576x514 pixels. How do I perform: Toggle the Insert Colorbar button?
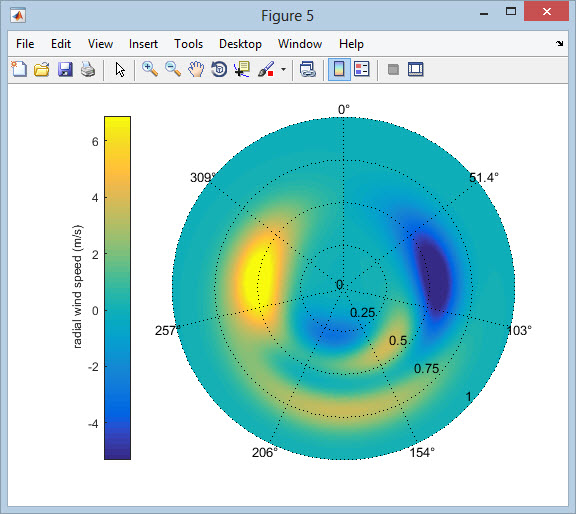tap(339, 69)
